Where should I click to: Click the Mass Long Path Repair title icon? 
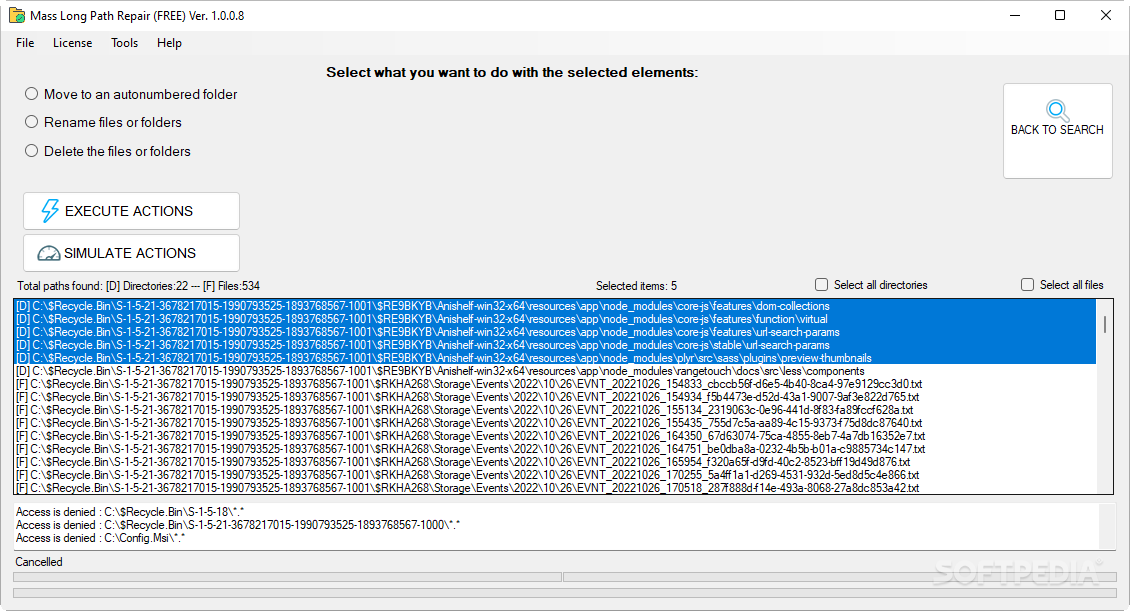17,15
